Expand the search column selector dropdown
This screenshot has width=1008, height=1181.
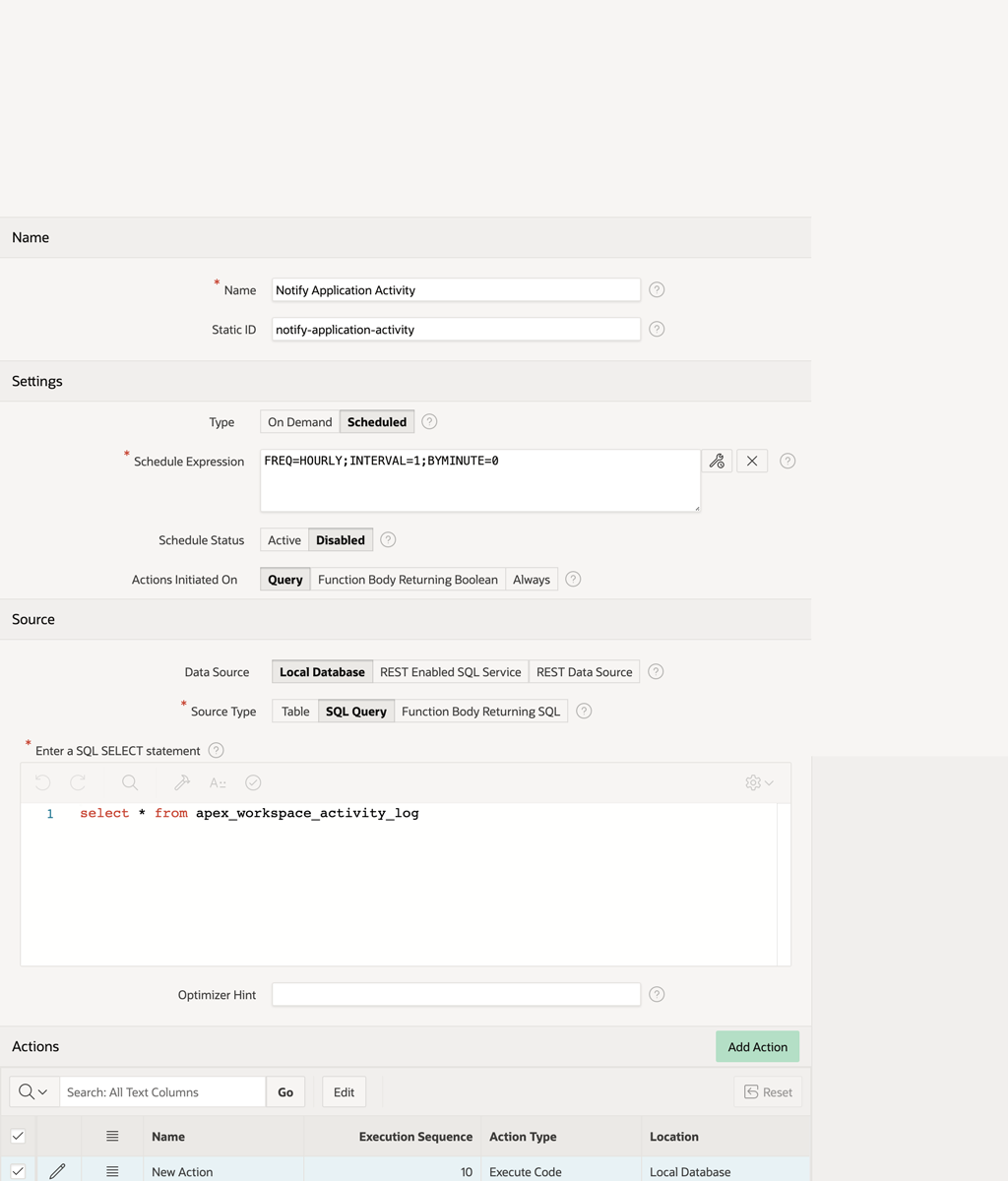coord(33,1091)
